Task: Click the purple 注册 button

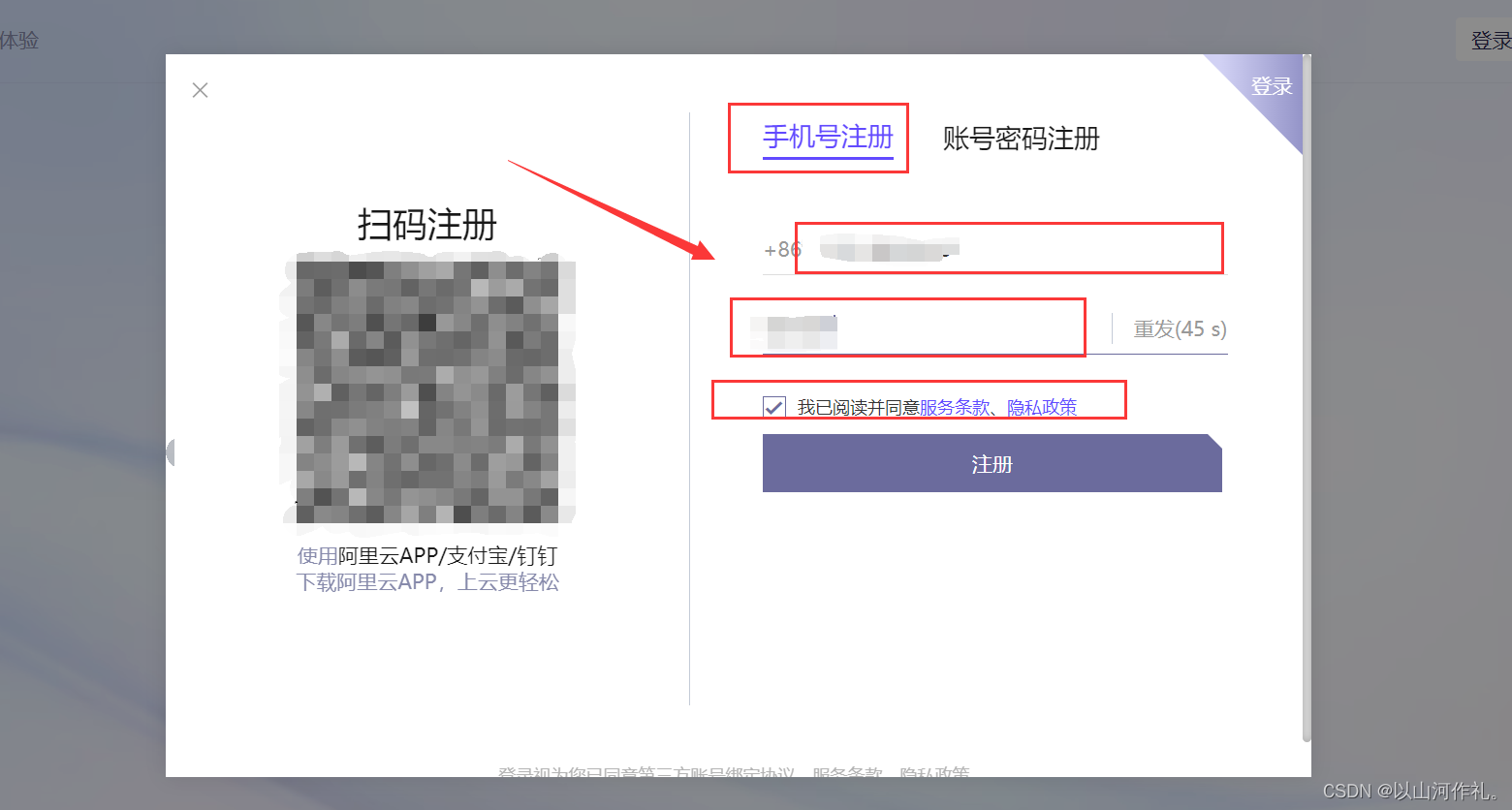Action: [992, 463]
